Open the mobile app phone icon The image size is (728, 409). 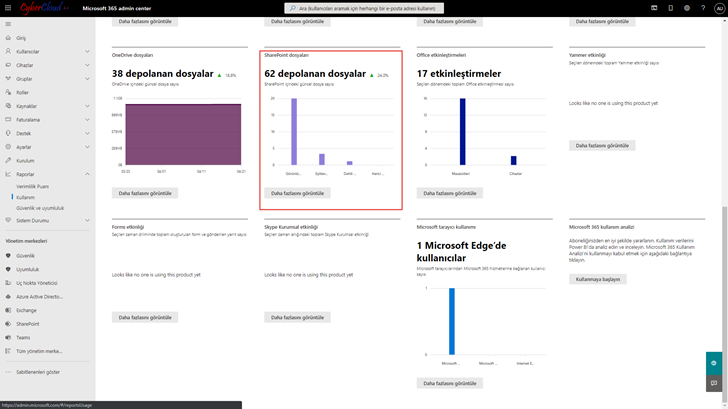click(x=670, y=8)
